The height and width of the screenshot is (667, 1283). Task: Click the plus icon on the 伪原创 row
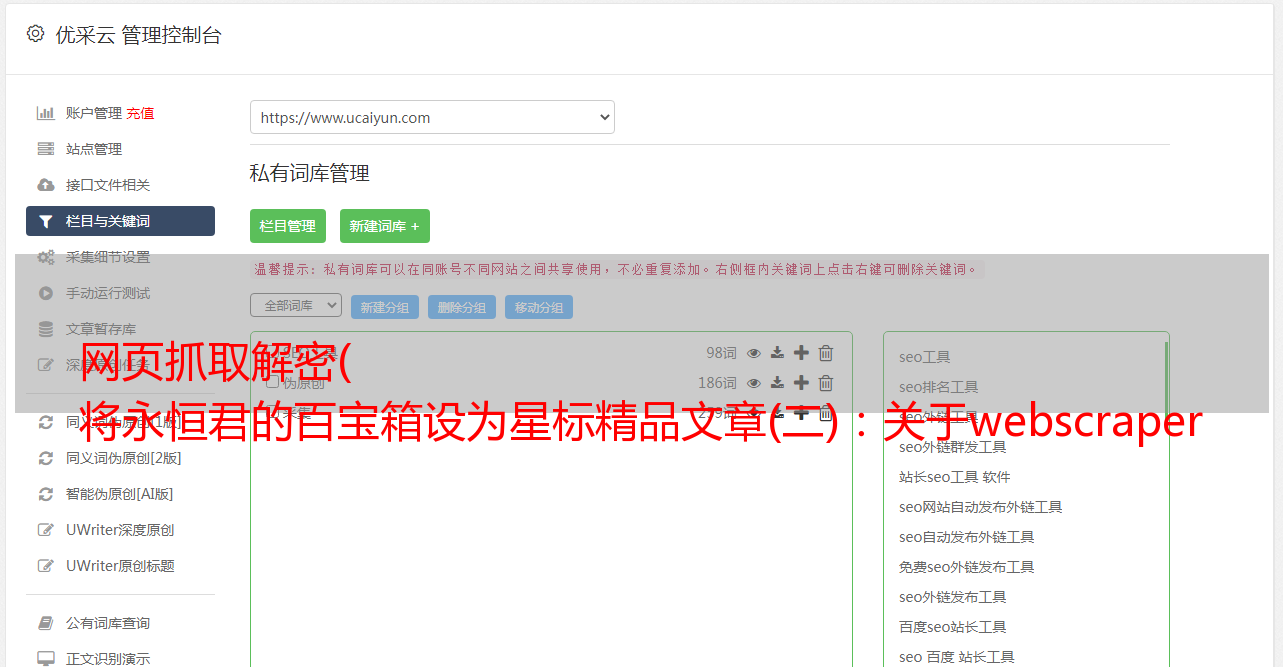(801, 383)
